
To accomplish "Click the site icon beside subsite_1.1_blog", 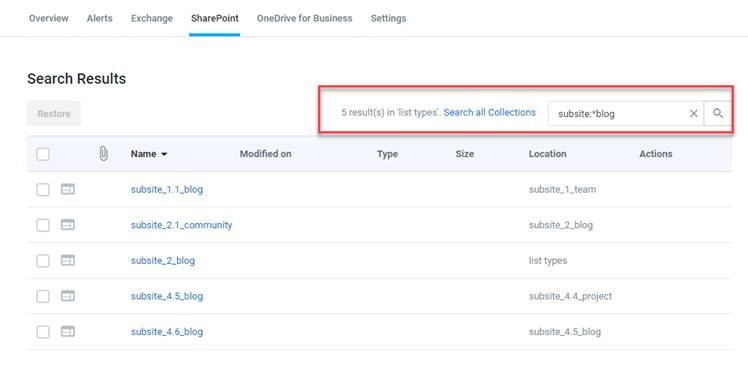I will (x=68, y=189).
